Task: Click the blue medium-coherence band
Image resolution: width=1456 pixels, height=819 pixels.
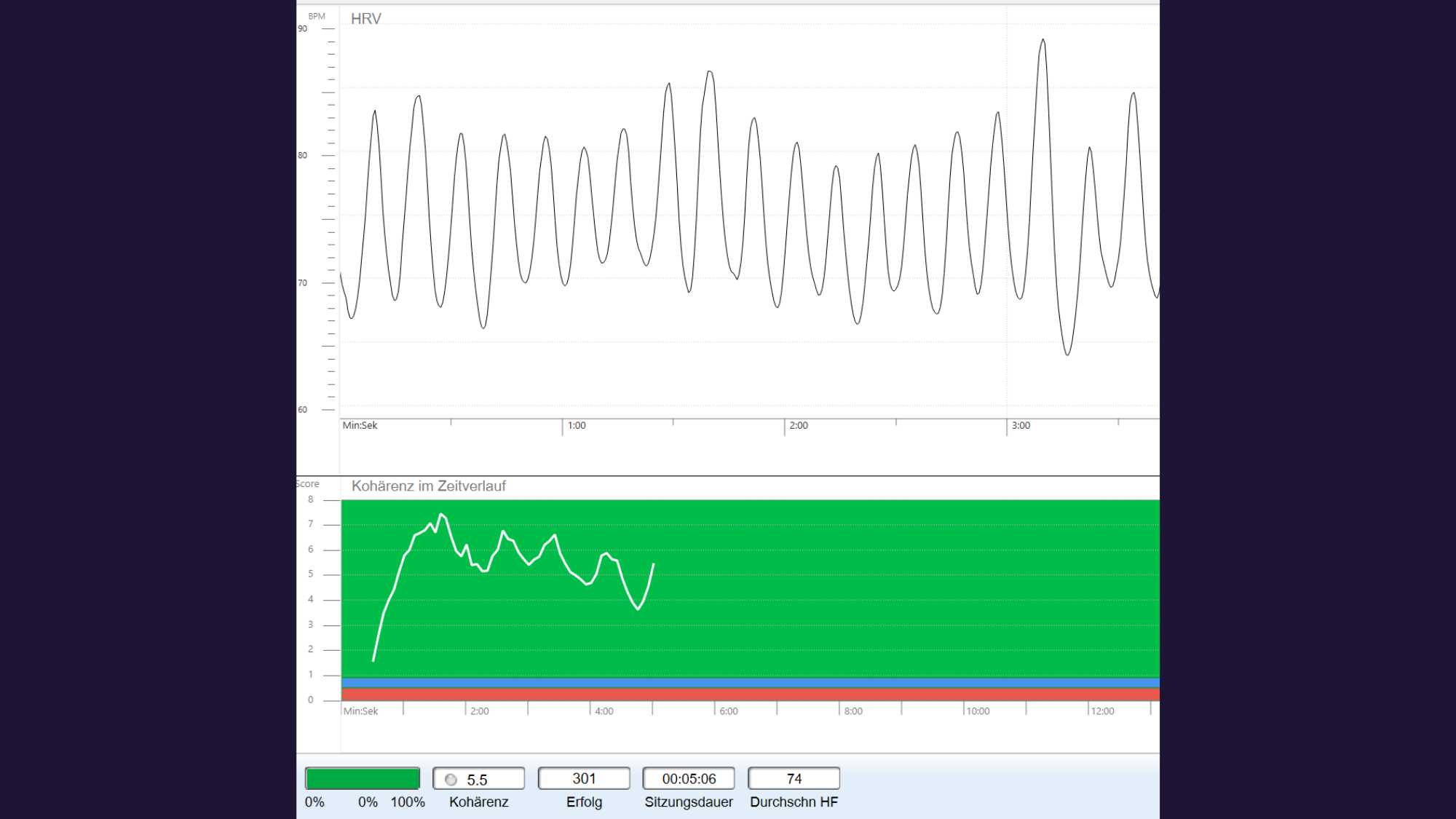Action: 750,683
